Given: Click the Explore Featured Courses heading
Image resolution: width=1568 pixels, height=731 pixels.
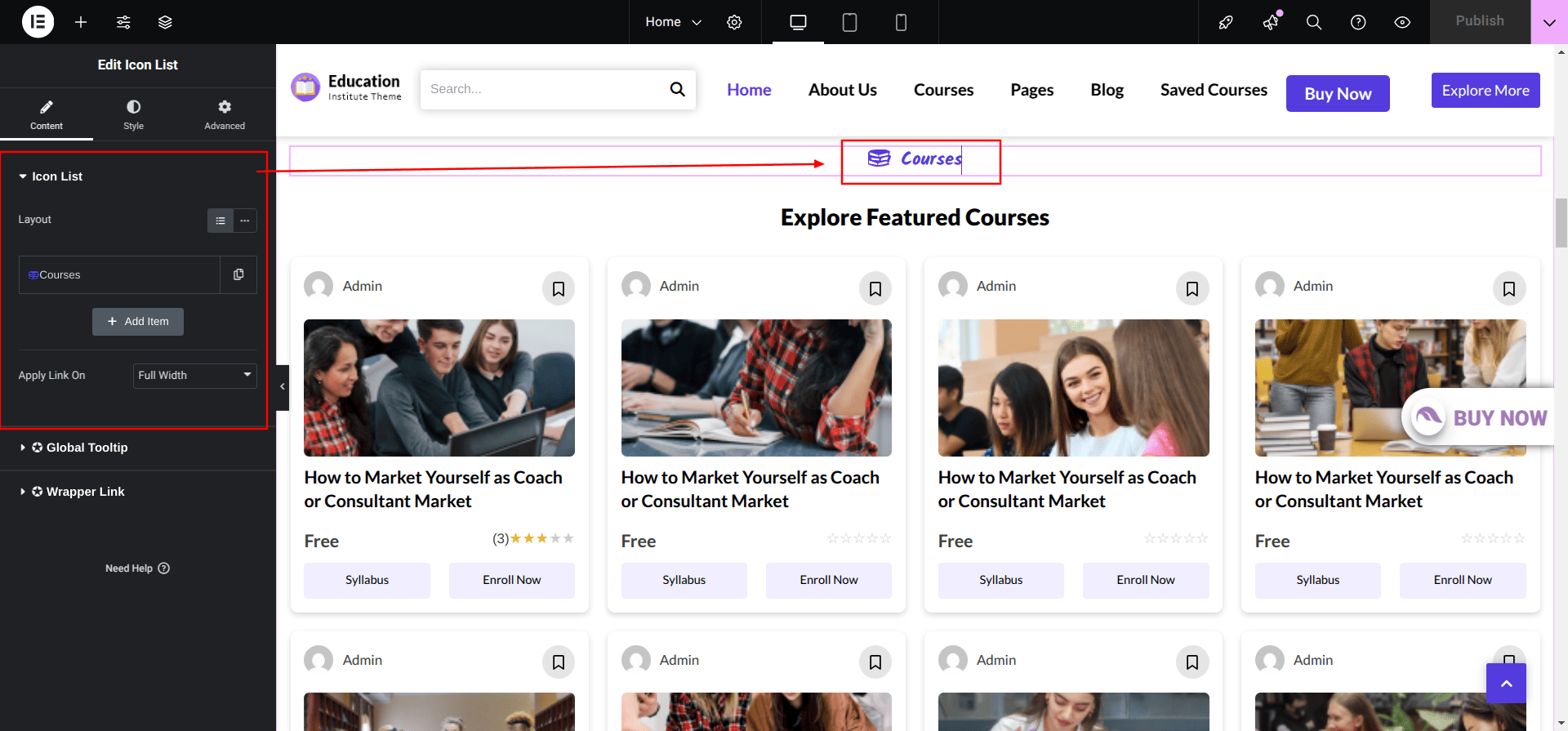Looking at the screenshot, I should (915, 218).
